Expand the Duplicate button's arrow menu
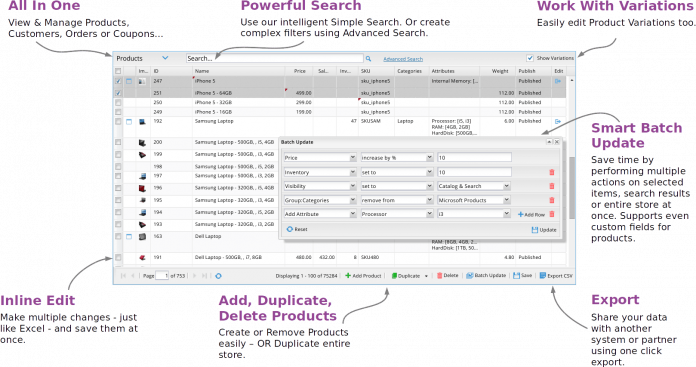Screen dimensions: 696x367 426,276
